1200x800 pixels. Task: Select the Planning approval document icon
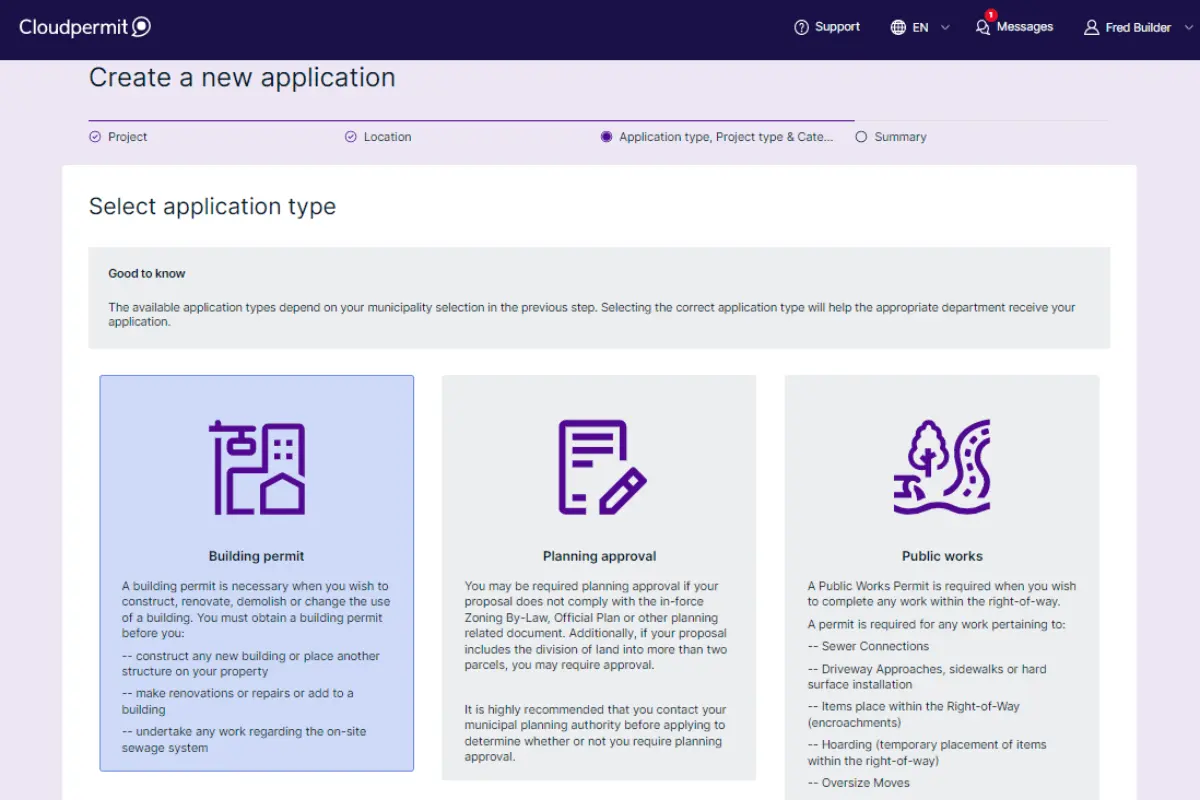coord(601,468)
